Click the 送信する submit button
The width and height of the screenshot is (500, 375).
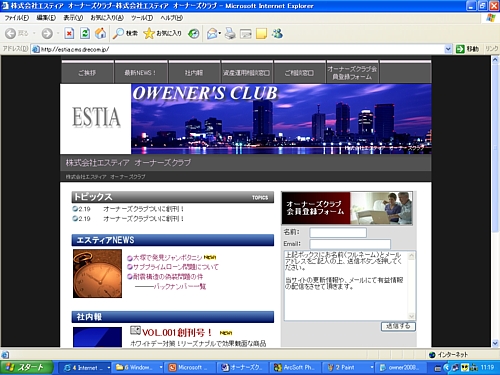pos(398,326)
